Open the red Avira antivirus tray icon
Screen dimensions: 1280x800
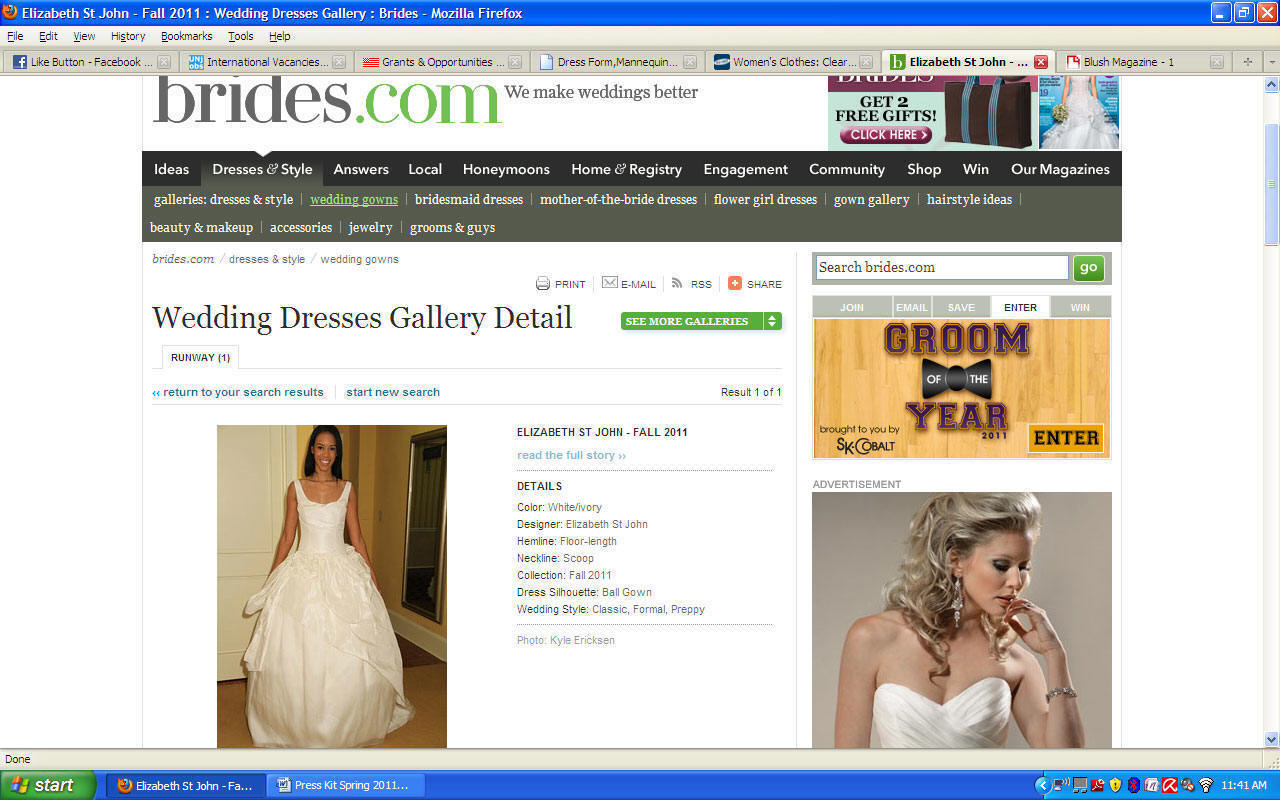point(1169,785)
